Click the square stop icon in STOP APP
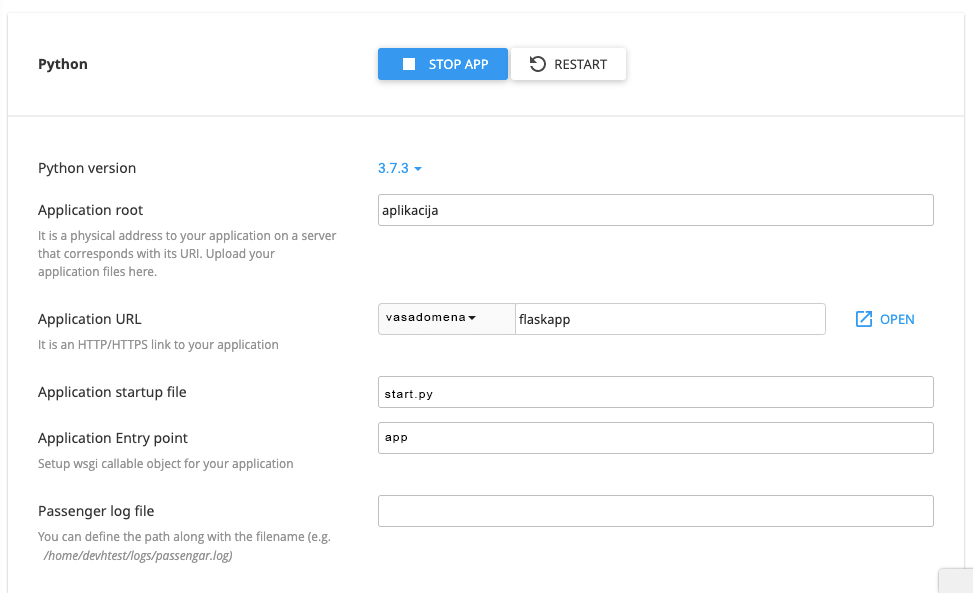973x593 pixels. (408, 64)
